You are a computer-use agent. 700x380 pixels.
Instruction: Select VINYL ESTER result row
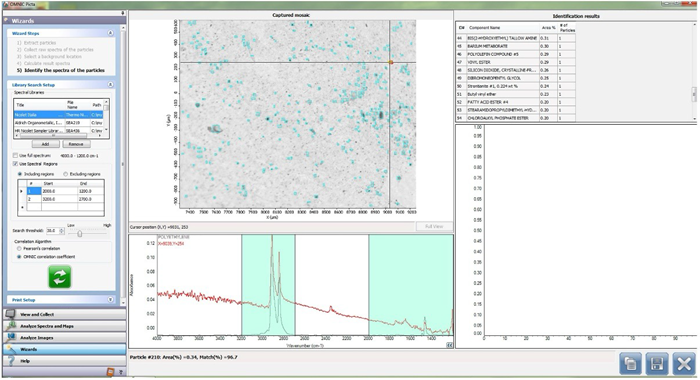coord(516,62)
